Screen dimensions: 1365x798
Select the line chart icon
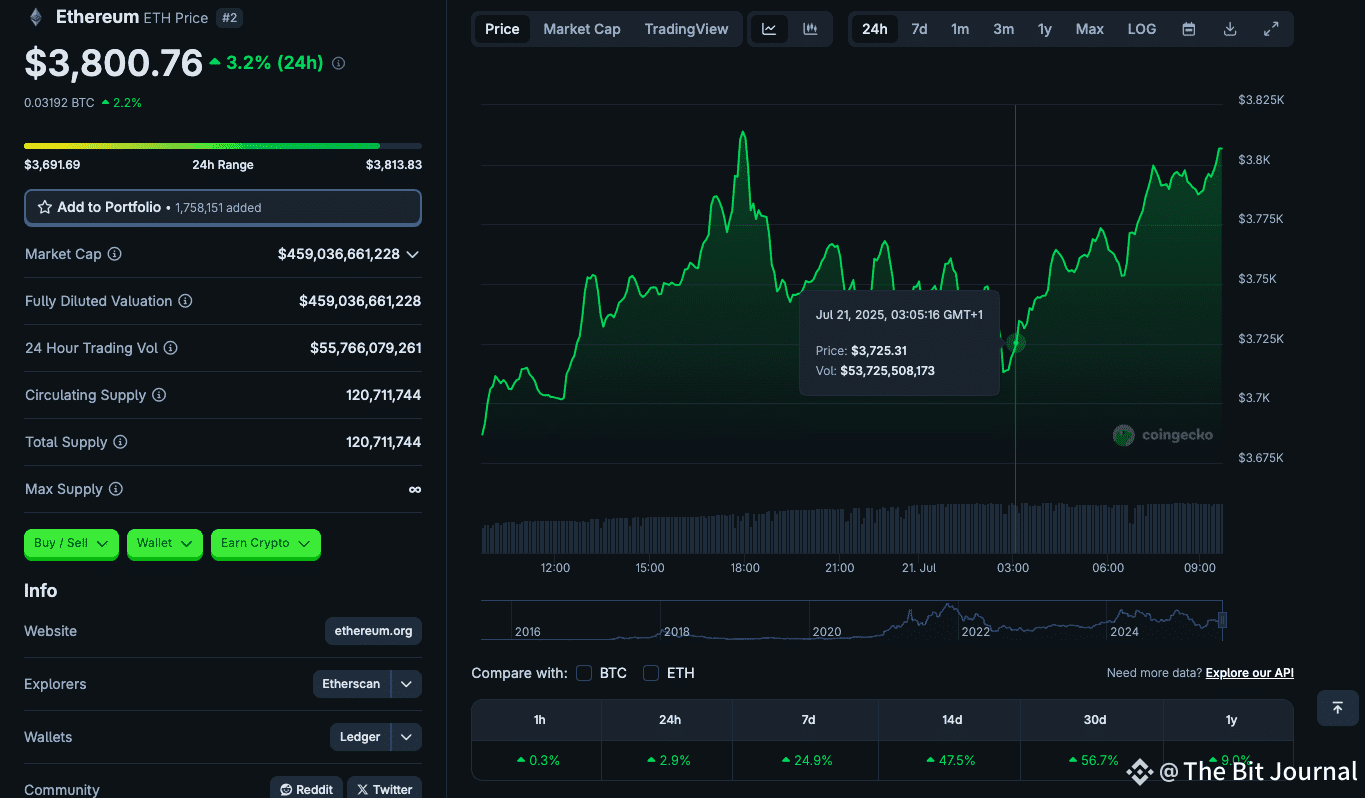pos(769,29)
